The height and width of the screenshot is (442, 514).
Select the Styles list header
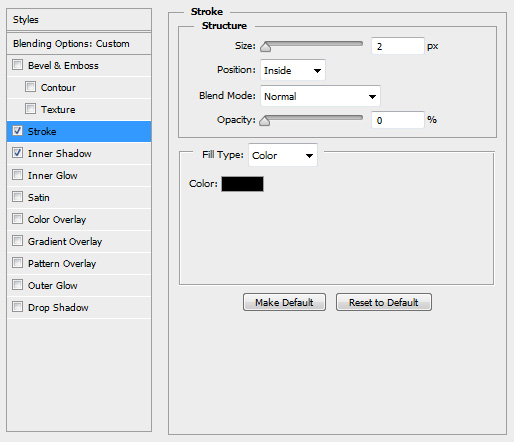79,20
